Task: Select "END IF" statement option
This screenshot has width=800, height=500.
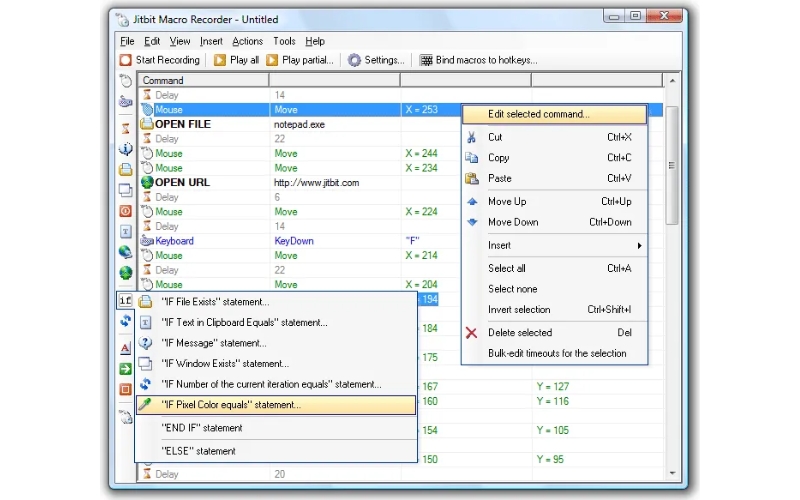Action: point(276,428)
